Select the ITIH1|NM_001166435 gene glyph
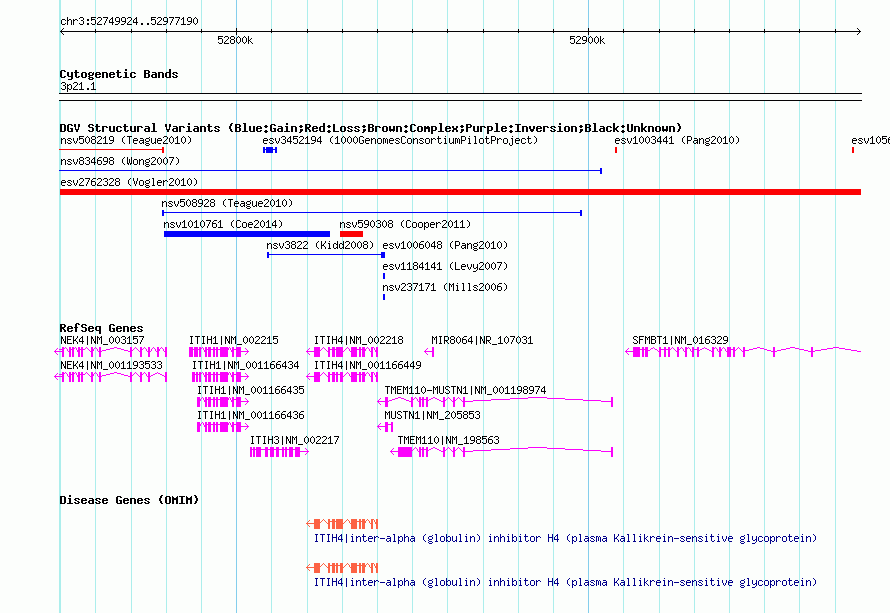Image resolution: width=890 pixels, height=613 pixels. (222, 402)
